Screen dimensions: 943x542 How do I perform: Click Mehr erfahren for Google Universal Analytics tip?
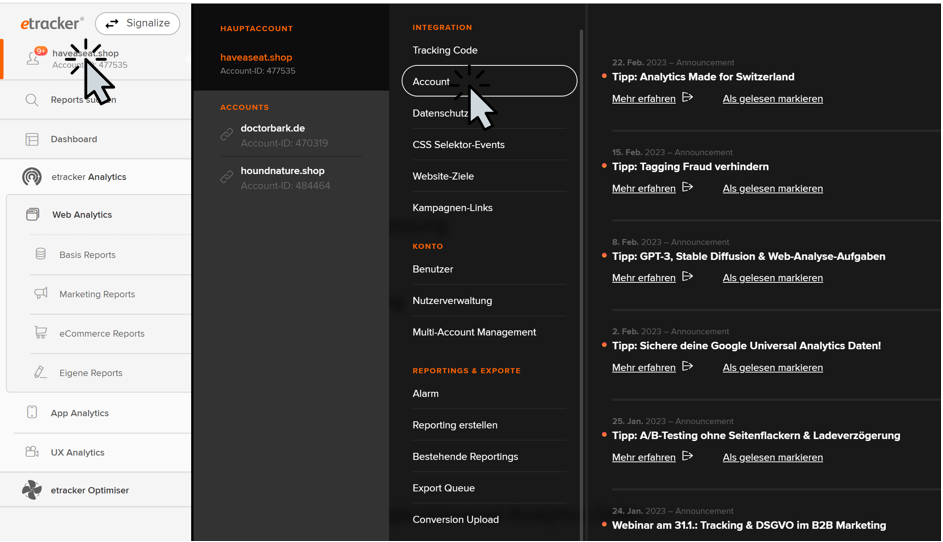click(644, 368)
